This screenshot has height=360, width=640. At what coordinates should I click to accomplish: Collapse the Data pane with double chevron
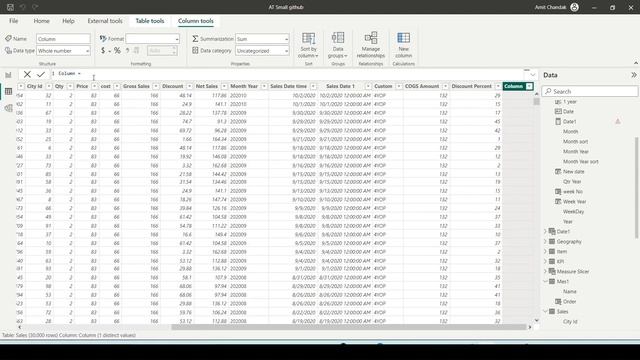point(633,75)
